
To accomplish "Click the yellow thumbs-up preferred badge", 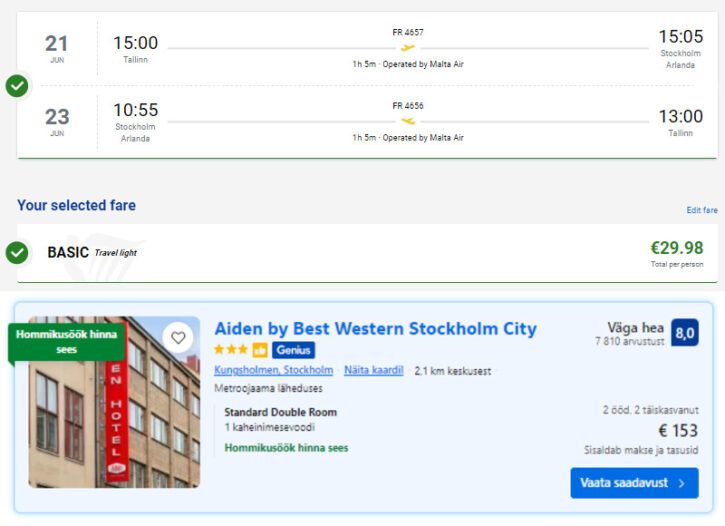I will point(260,350).
